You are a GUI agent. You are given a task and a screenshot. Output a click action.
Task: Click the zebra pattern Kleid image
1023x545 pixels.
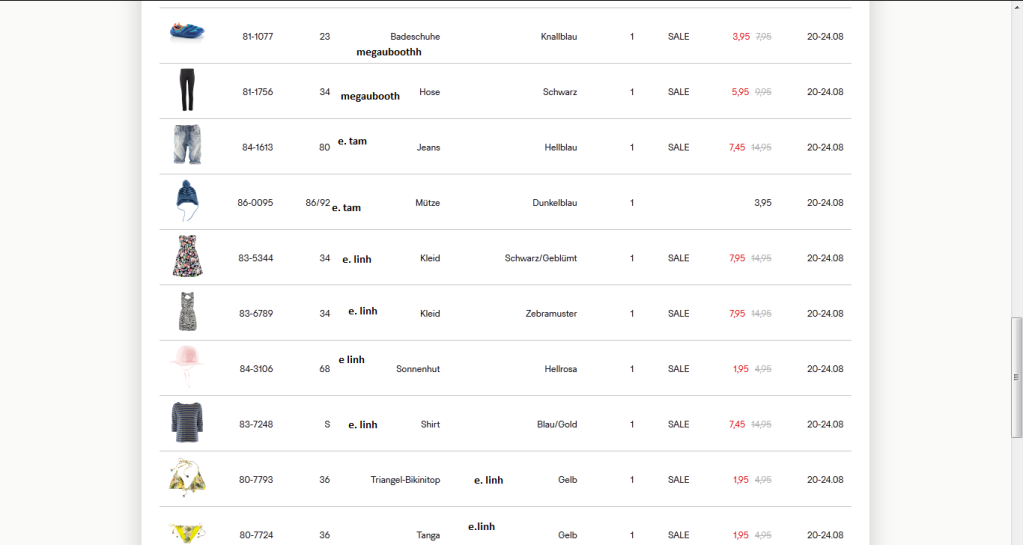[x=187, y=312]
